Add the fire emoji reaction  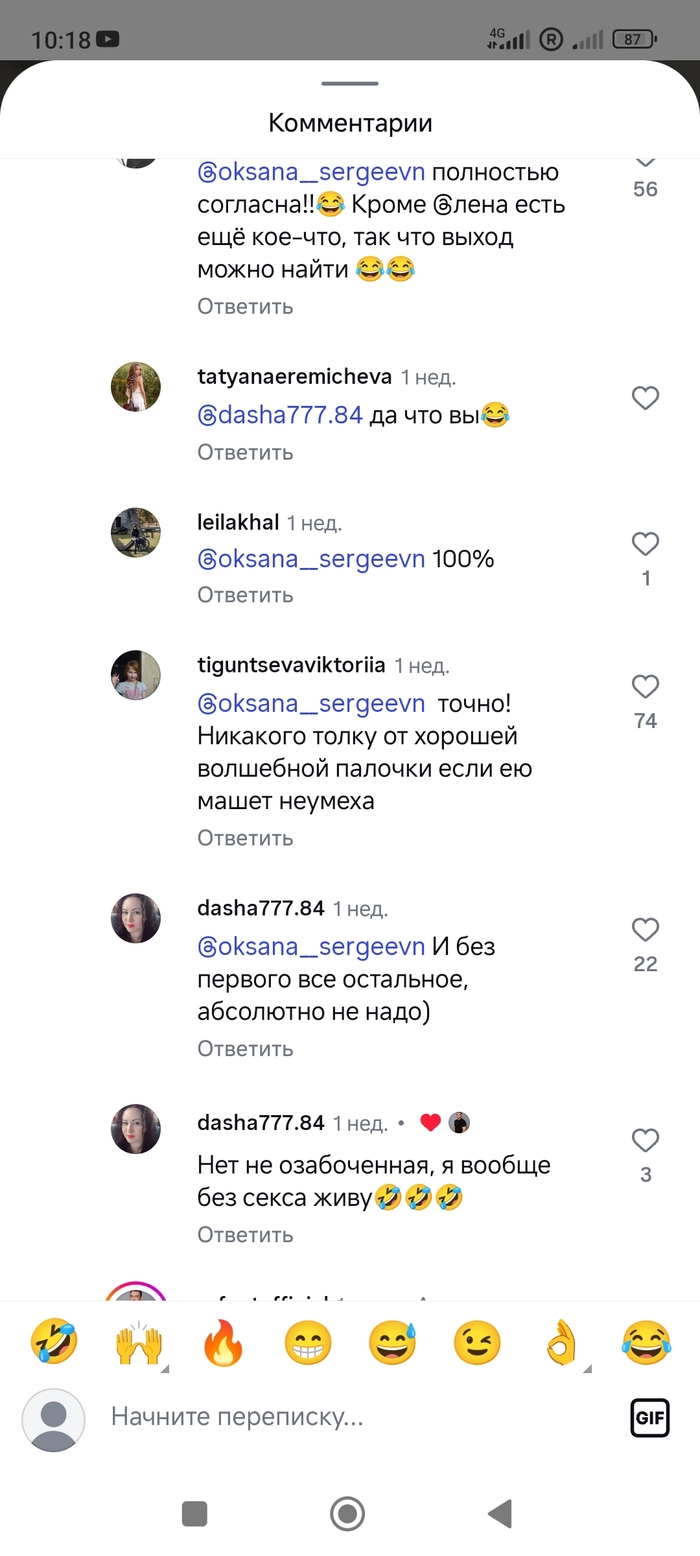pos(223,1342)
